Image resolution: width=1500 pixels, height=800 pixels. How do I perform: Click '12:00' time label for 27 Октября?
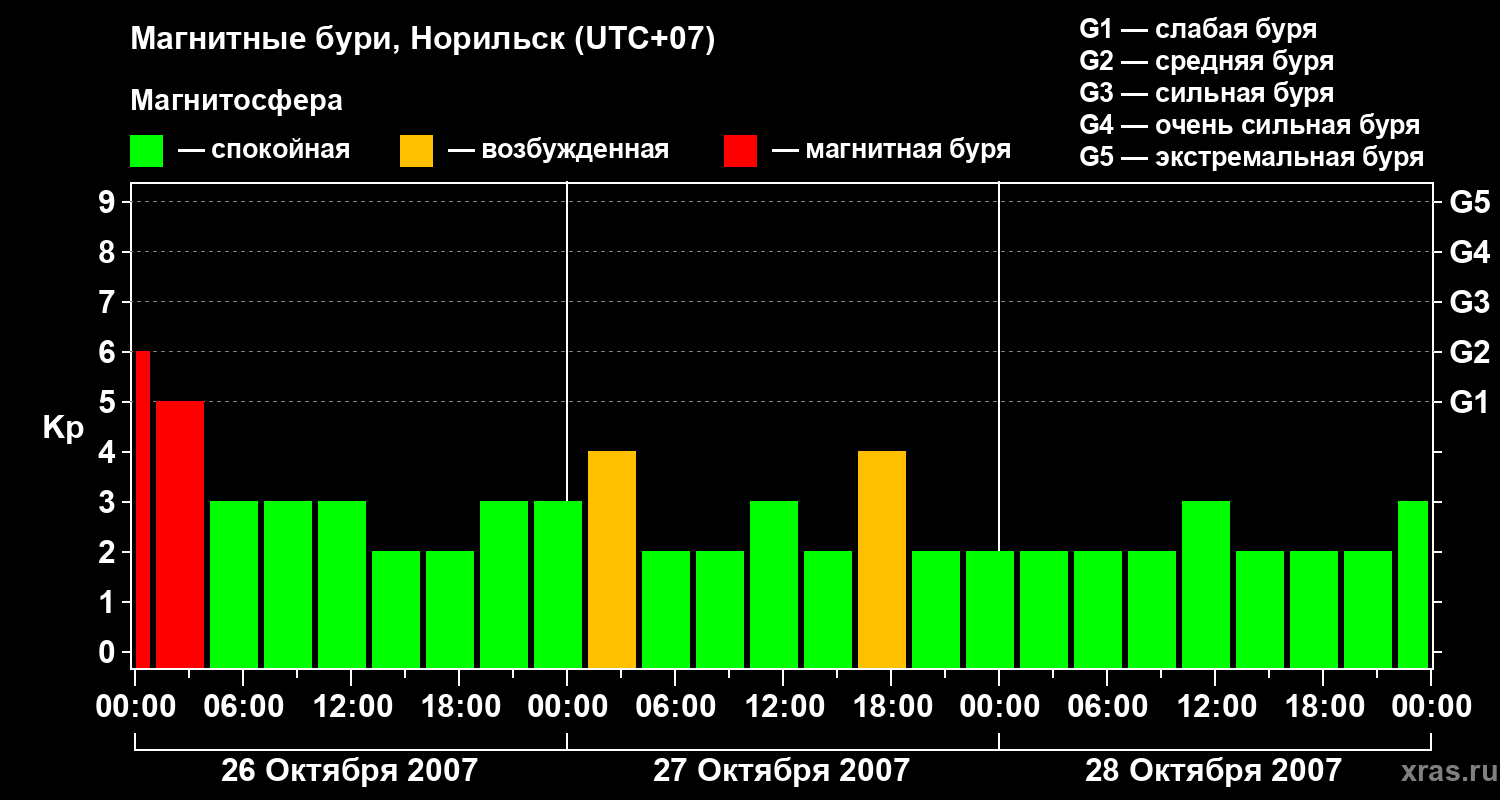point(783,707)
